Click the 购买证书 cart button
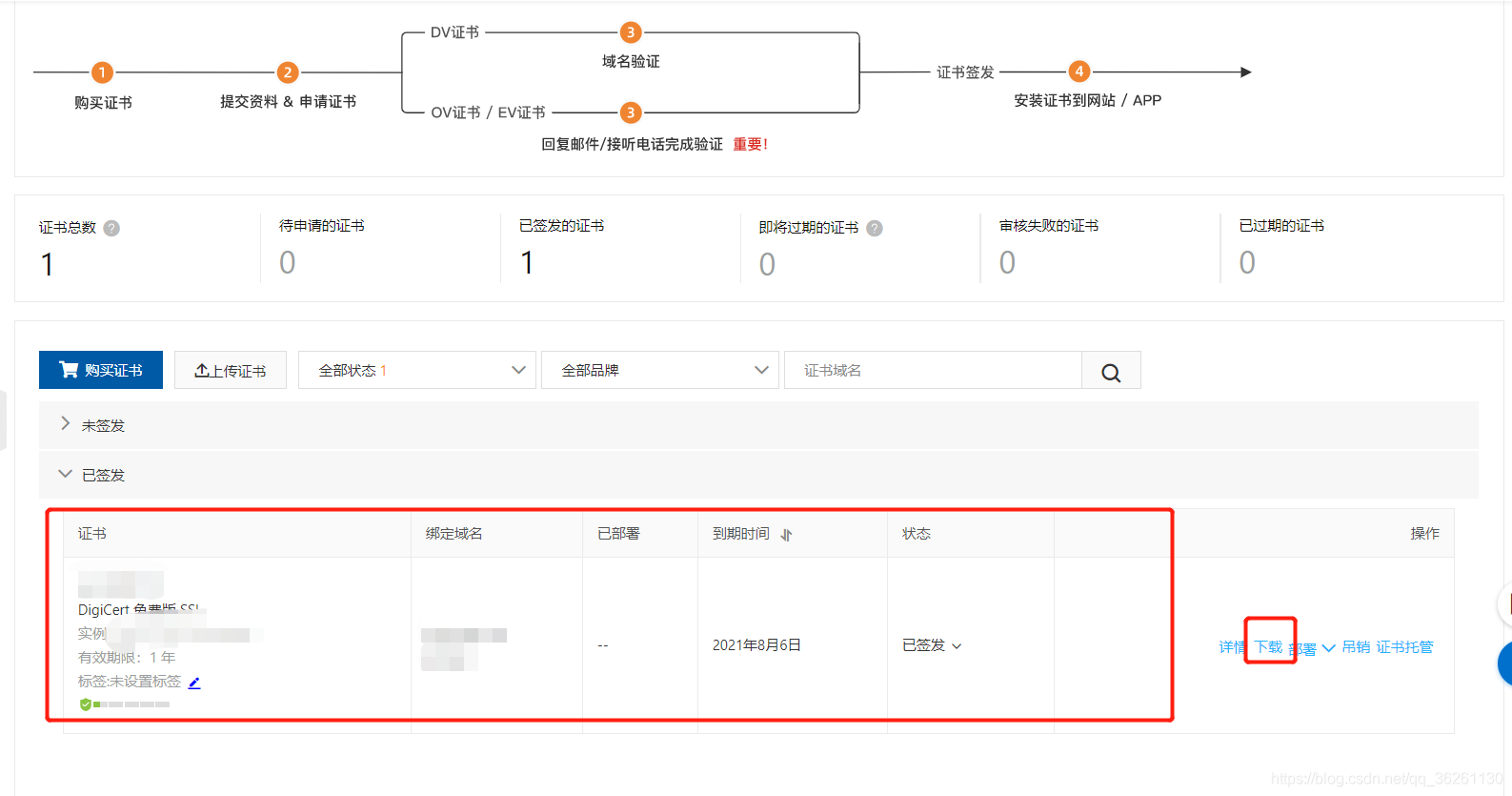1512x796 pixels. (x=101, y=370)
